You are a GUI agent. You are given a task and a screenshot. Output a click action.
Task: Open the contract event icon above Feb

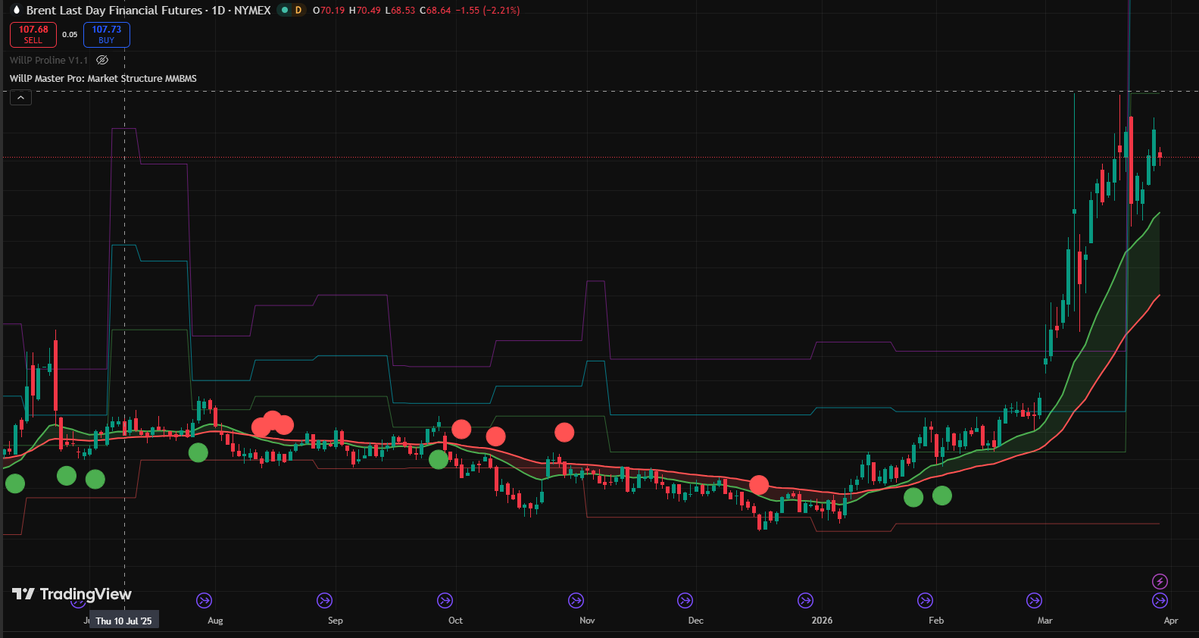(x=925, y=601)
